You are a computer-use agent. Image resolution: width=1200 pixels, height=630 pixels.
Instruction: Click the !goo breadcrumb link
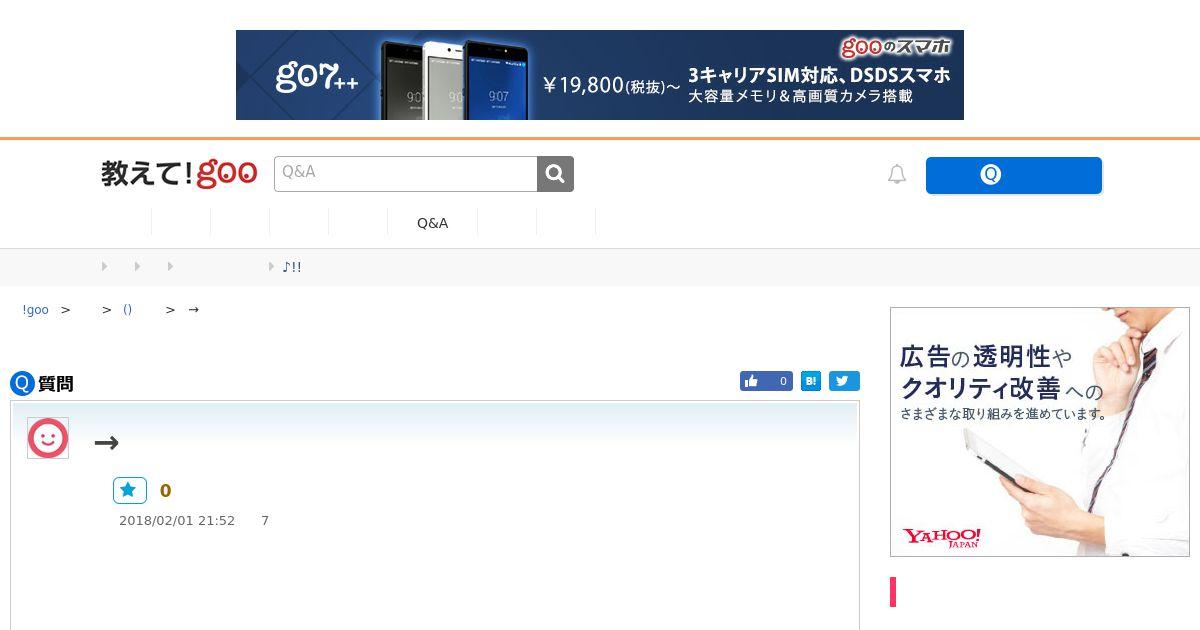click(x=36, y=310)
